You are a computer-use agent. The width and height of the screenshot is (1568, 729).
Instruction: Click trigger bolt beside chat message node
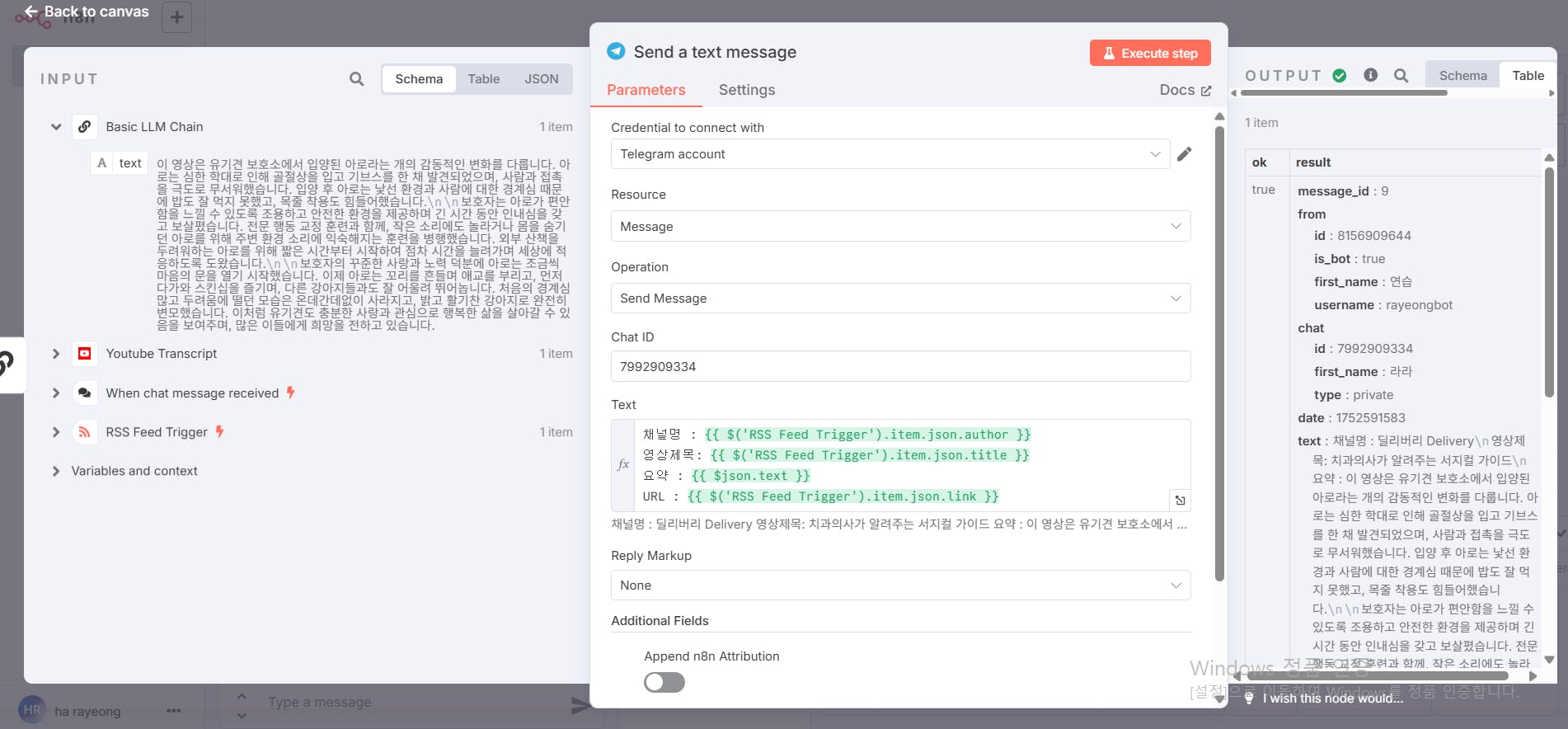point(290,393)
